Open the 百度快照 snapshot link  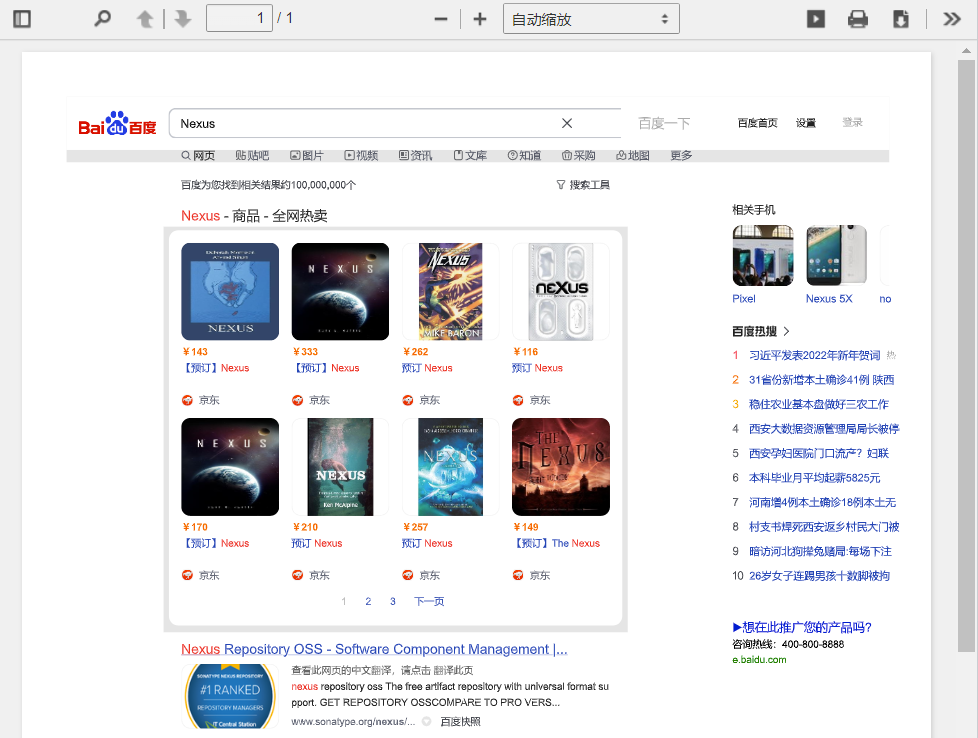(x=460, y=722)
